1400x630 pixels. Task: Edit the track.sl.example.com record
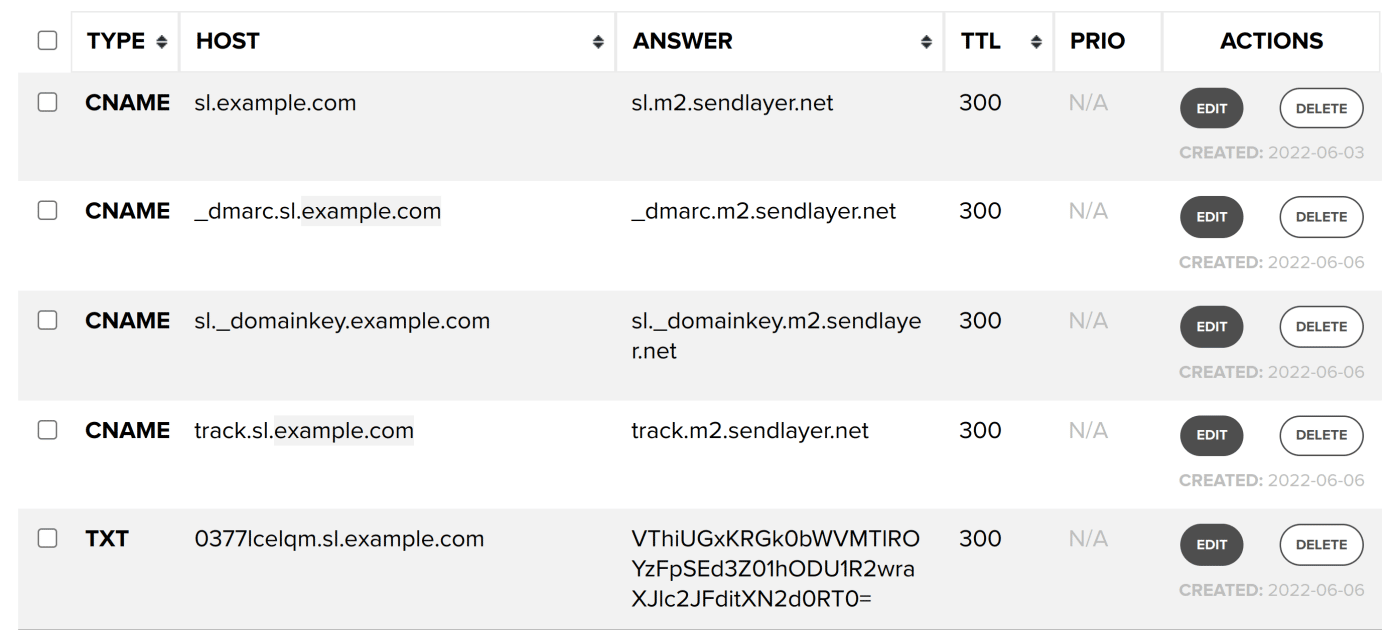pyautogui.click(x=1211, y=435)
